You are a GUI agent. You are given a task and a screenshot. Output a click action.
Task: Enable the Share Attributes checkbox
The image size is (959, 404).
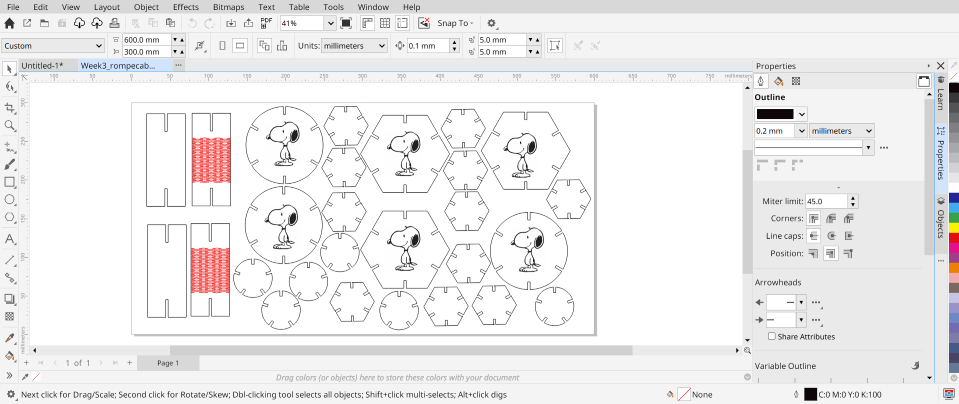pyautogui.click(x=772, y=337)
